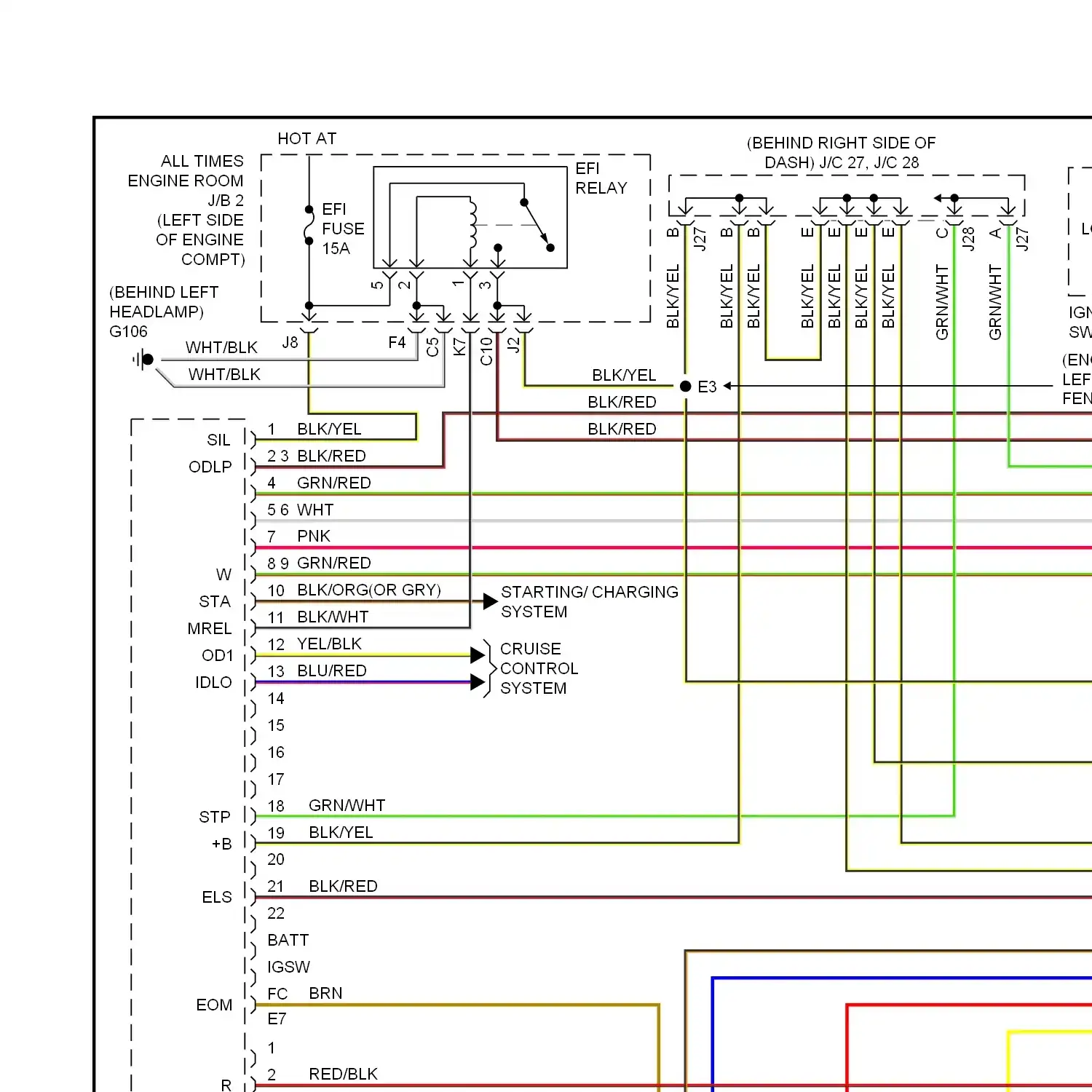The width and height of the screenshot is (1092, 1092).
Task: Click wire label '12 YEL/BLK'
Action: click(314, 644)
